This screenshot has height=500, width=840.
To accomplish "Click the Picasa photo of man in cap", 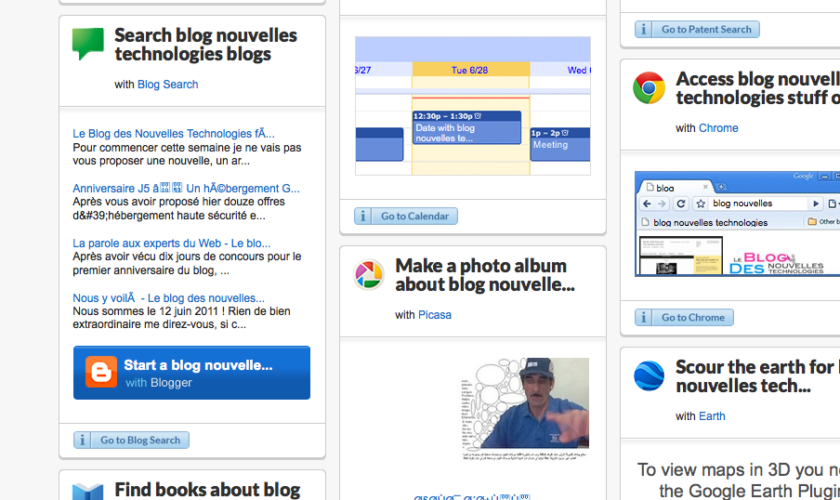I will (x=525, y=410).
